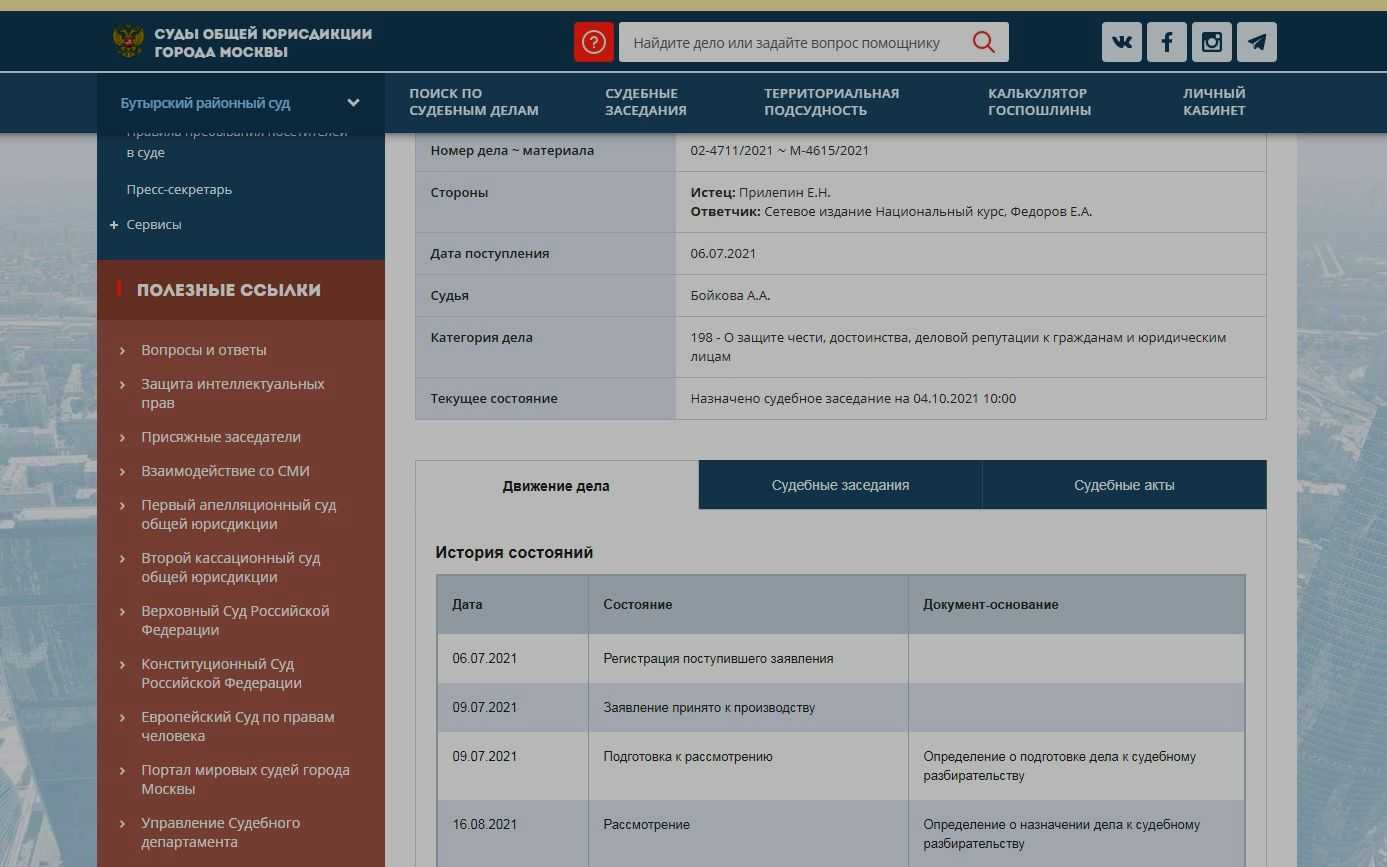Open the VK social media page

pyautogui.click(x=1121, y=42)
